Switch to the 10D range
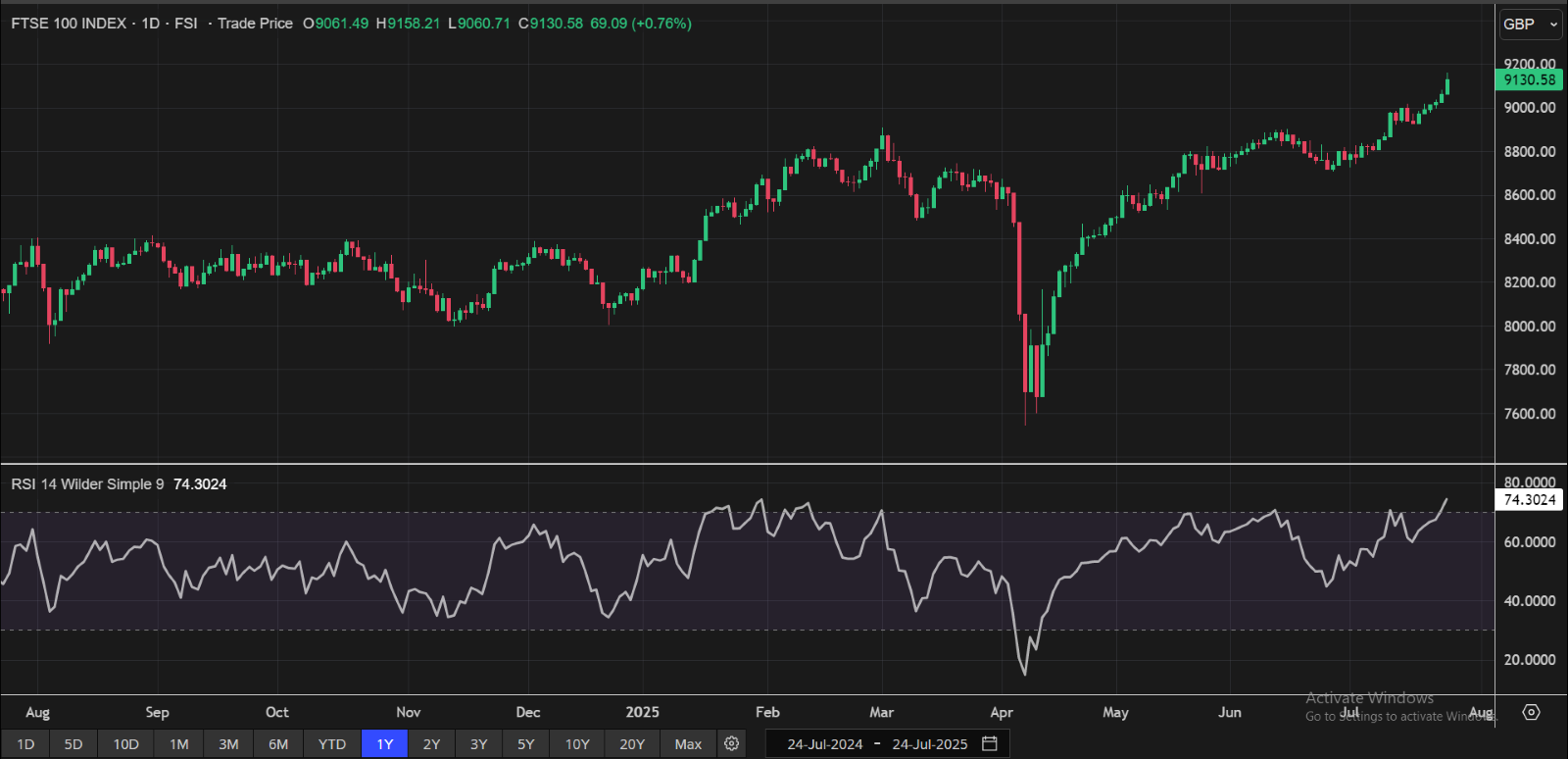 click(x=125, y=744)
